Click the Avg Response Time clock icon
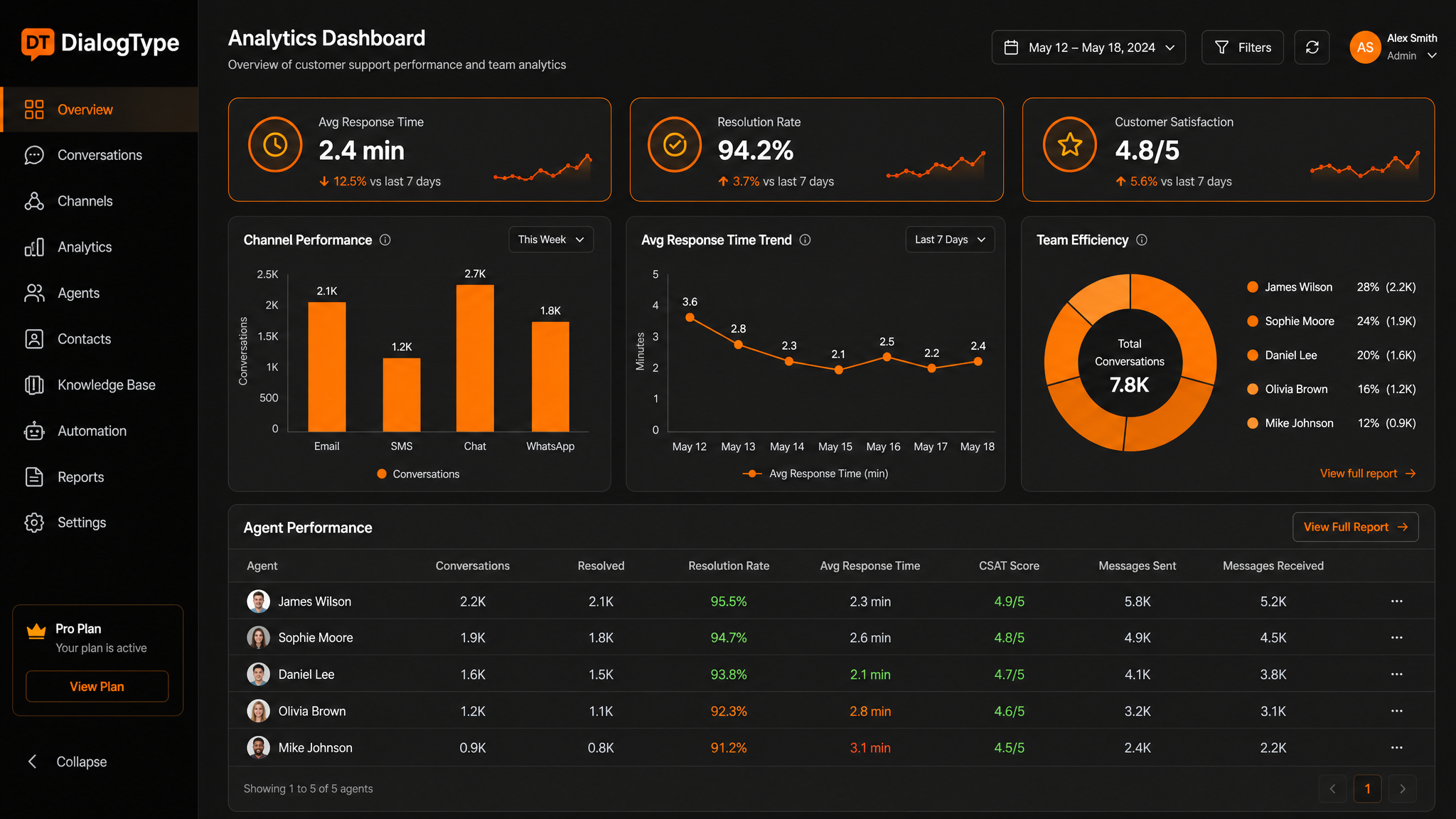This screenshot has width=1456, height=819. pyautogui.click(x=275, y=144)
